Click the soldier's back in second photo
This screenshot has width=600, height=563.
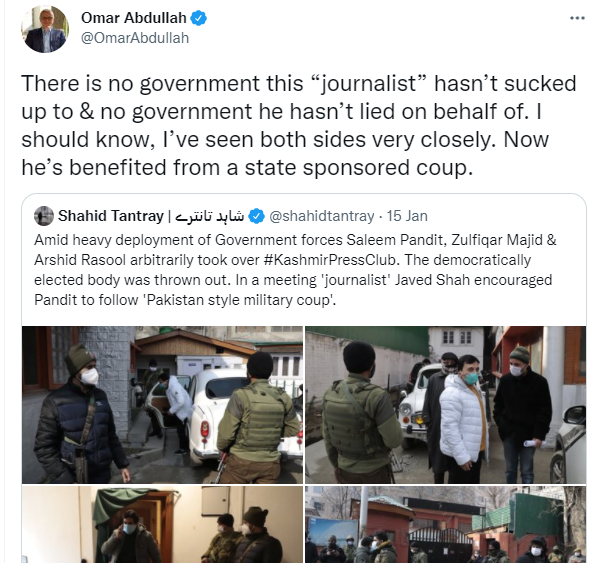[x=359, y=413]
